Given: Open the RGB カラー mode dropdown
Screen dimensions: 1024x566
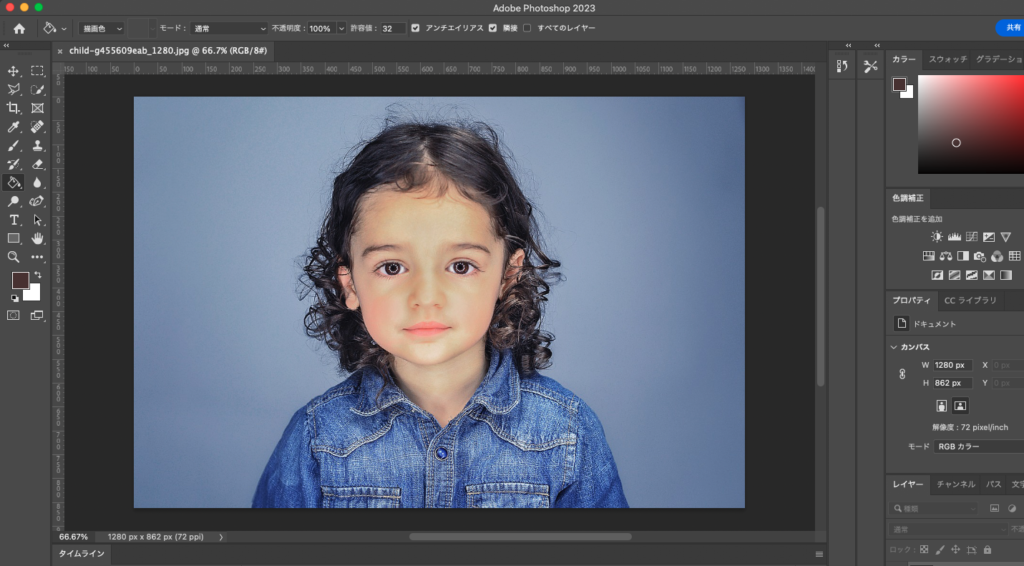Looking at the screenshot, I should 978,447.
